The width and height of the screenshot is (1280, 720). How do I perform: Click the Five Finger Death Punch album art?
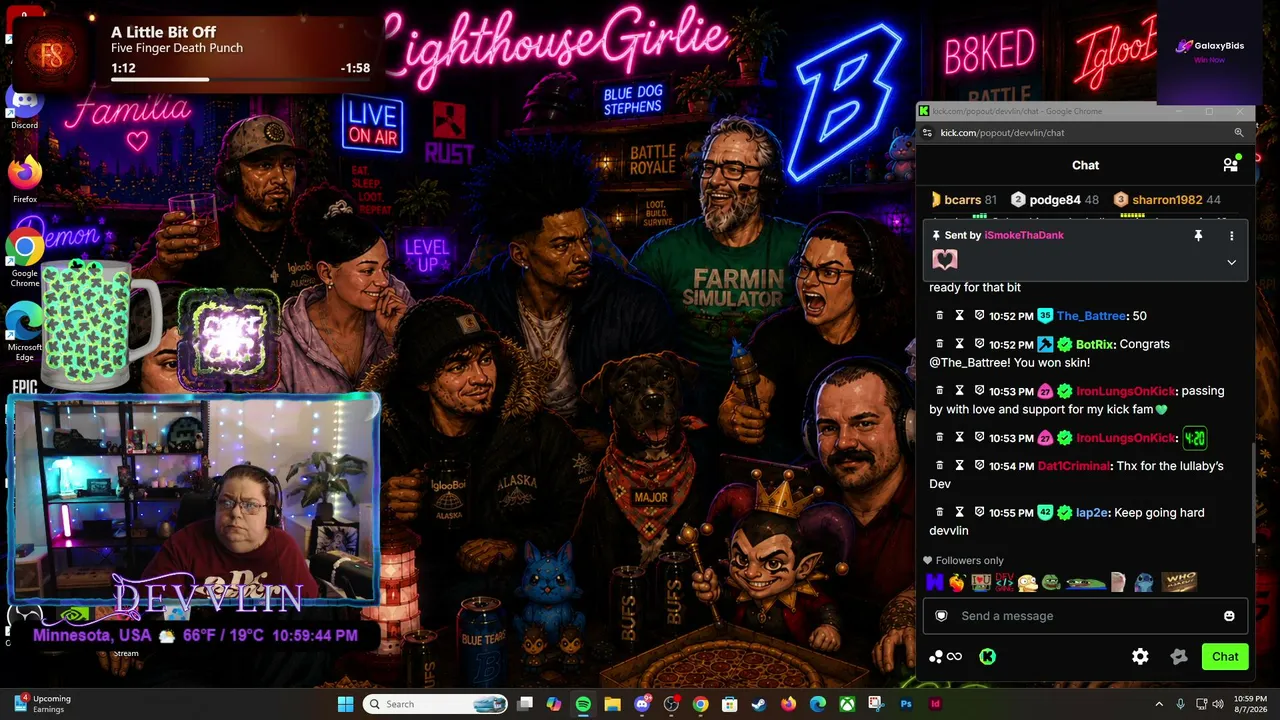(x=51, y=53)
